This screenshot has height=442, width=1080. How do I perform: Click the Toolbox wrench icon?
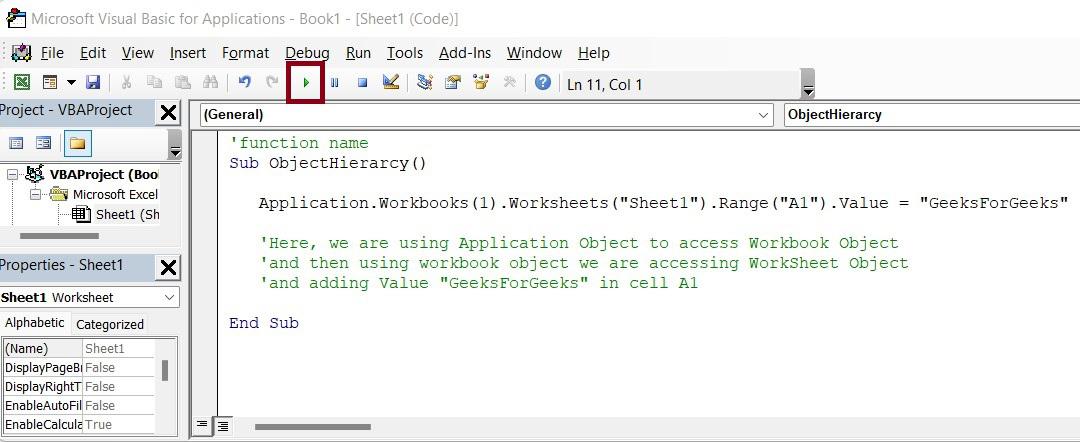510,83
